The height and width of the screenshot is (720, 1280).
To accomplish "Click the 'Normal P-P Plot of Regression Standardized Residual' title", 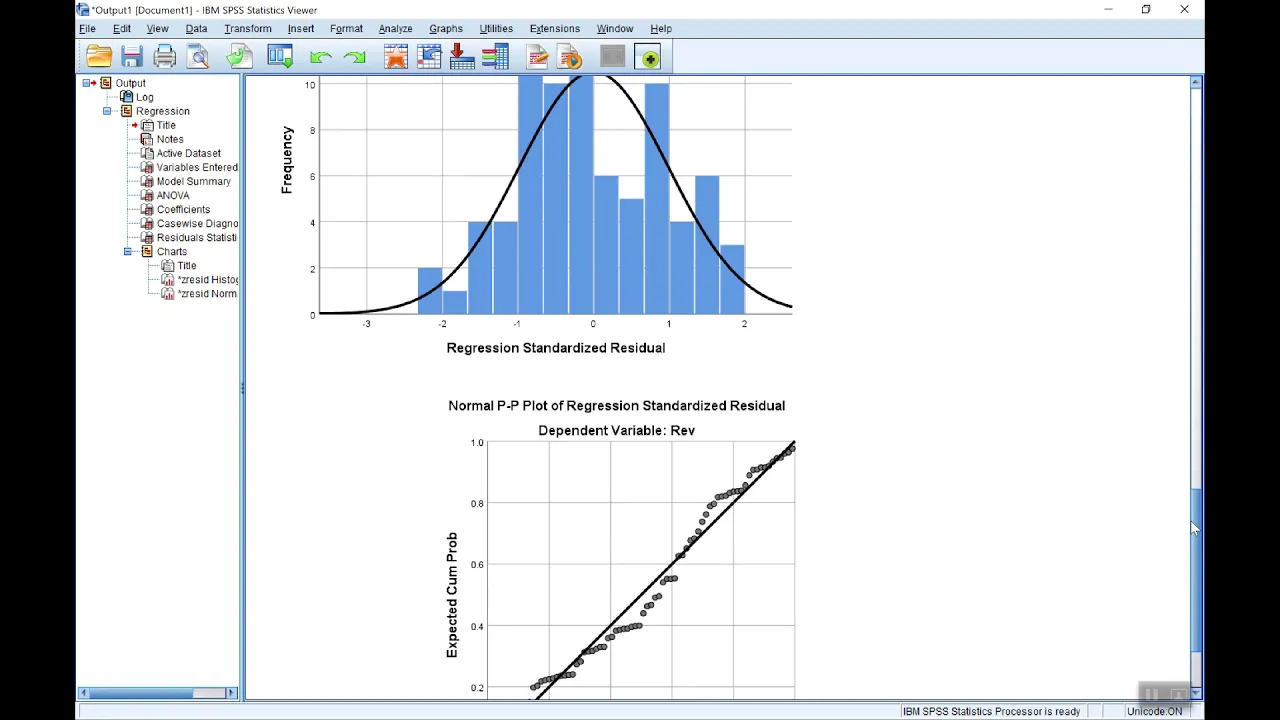I will (x=617, y=406).
